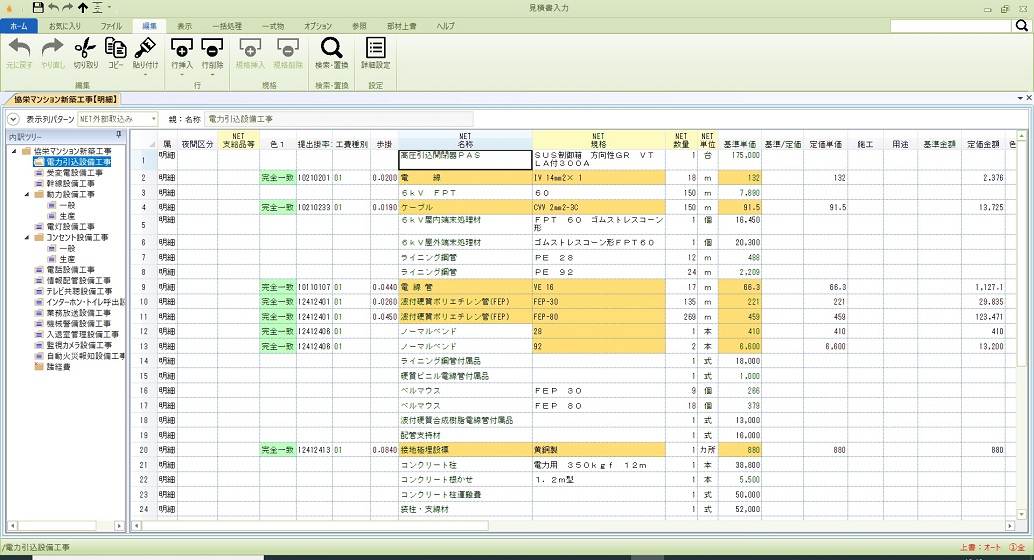Delete a row with the 行削除 icon

tap(212, 47)
